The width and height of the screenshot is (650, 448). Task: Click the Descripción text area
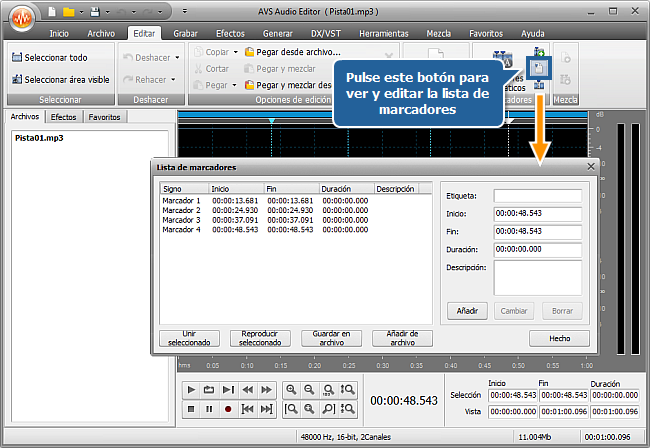pyautogui.click(x=538, y=278)
